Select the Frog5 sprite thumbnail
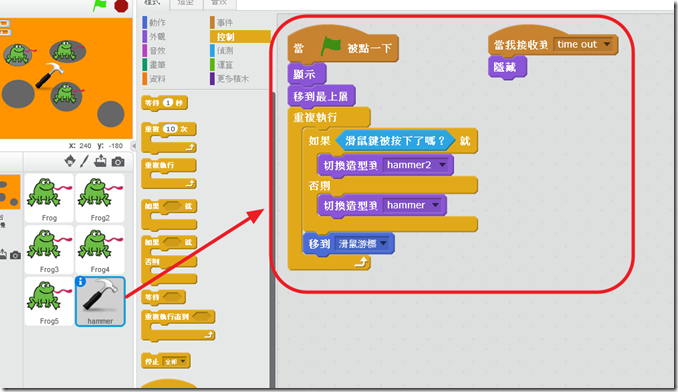678x392 pixels. point(49,301)
